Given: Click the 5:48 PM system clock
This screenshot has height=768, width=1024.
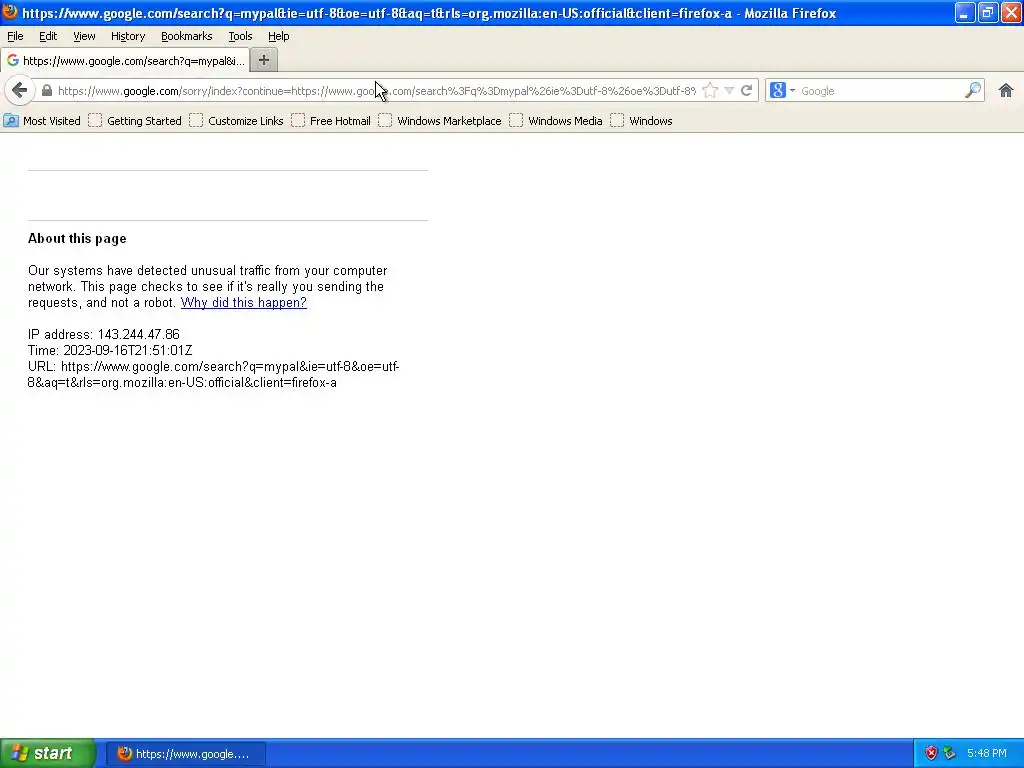Looking at the screenshot, I should point(987,753).
